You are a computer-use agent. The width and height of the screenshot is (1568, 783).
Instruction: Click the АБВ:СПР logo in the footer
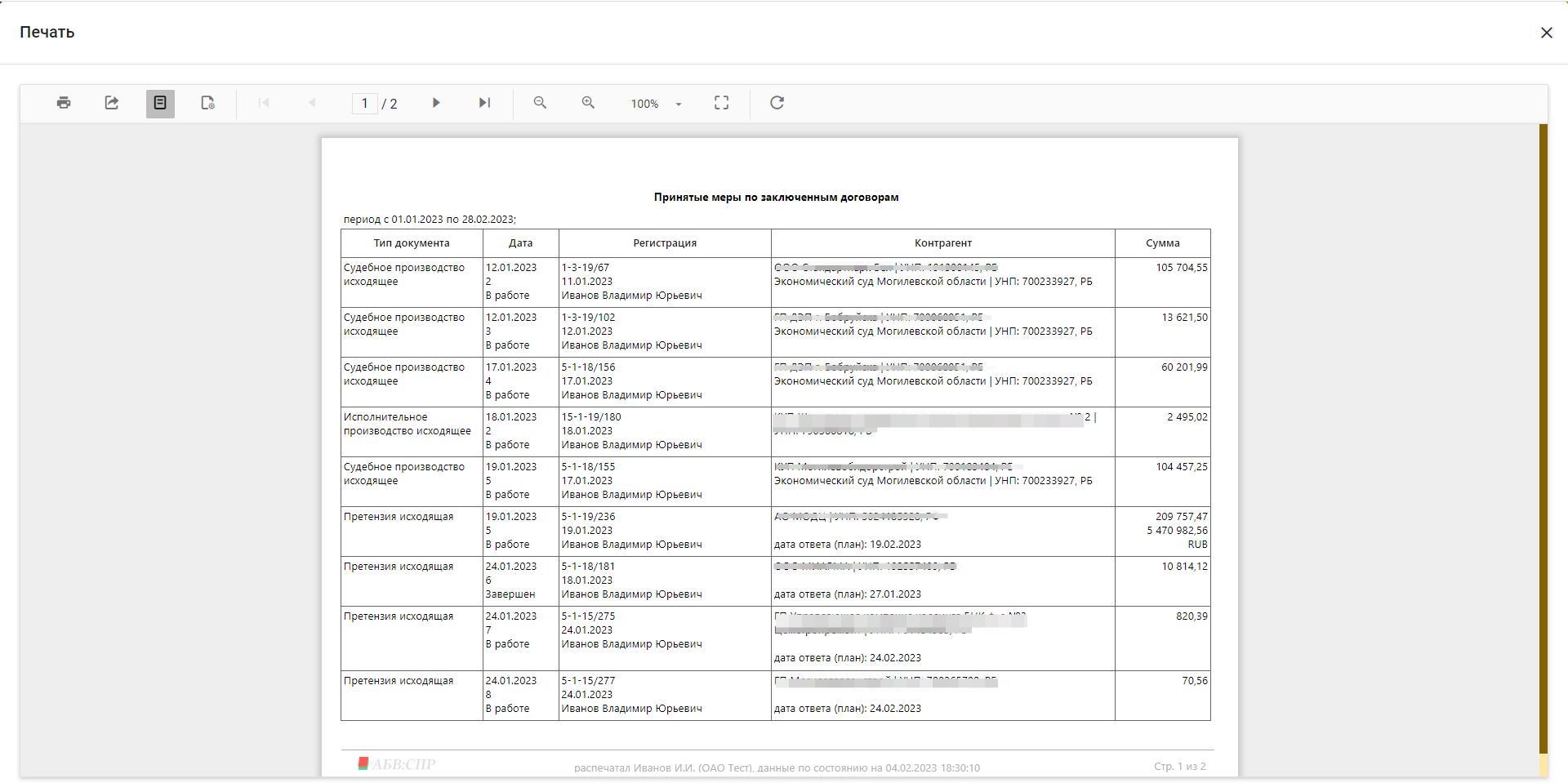point(398,766)
